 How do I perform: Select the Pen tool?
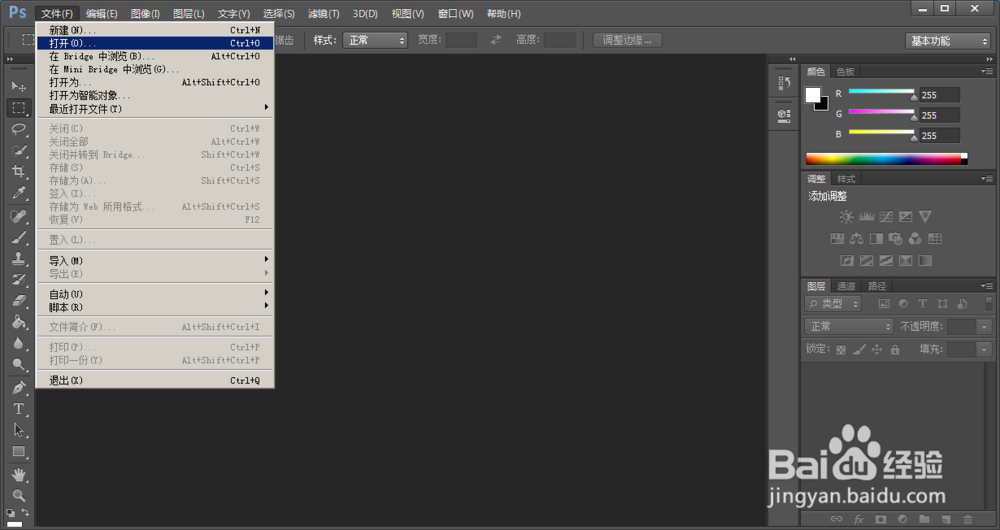(18, 388)
